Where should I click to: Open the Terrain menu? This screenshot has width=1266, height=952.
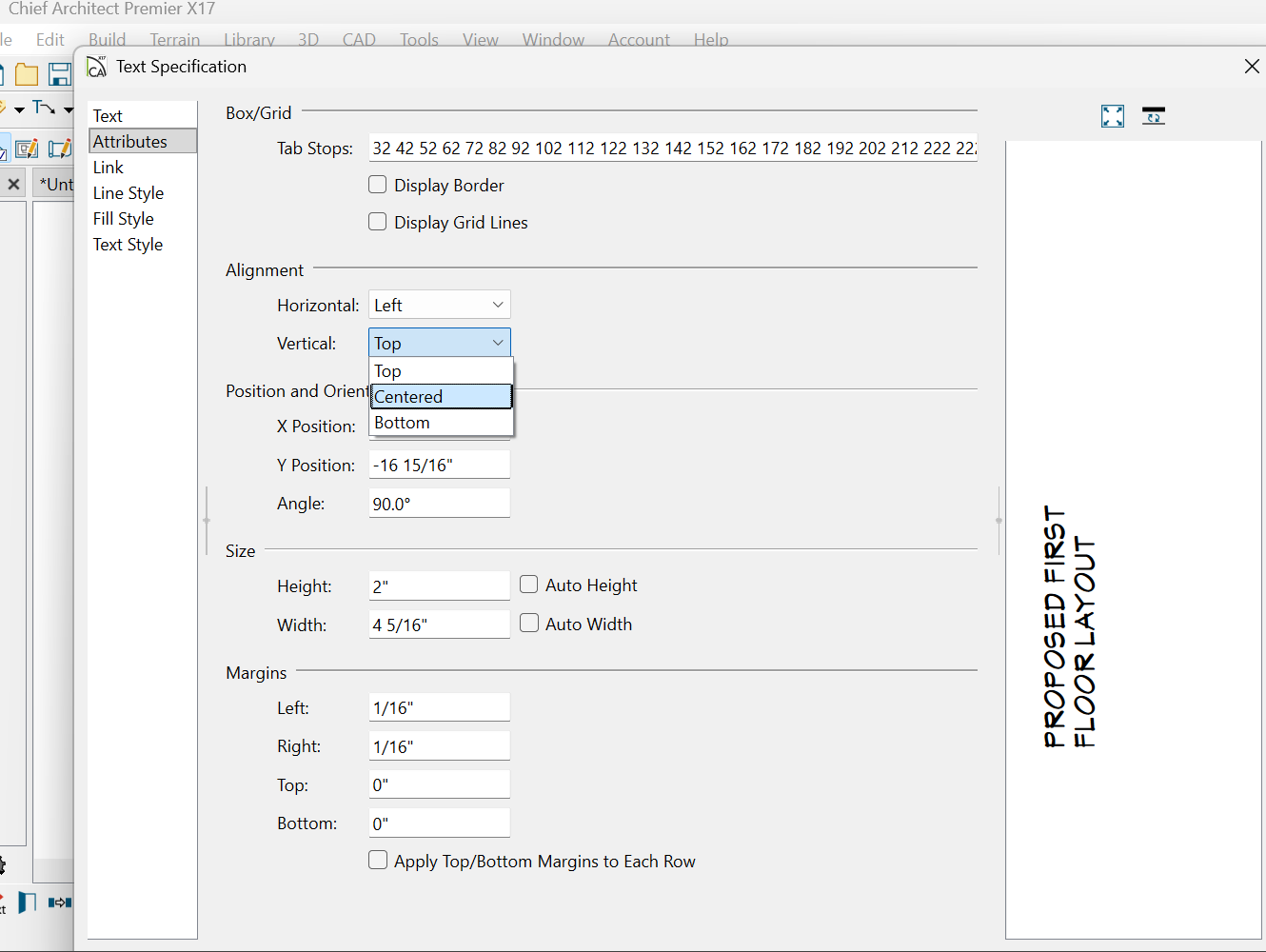[175, 40]
